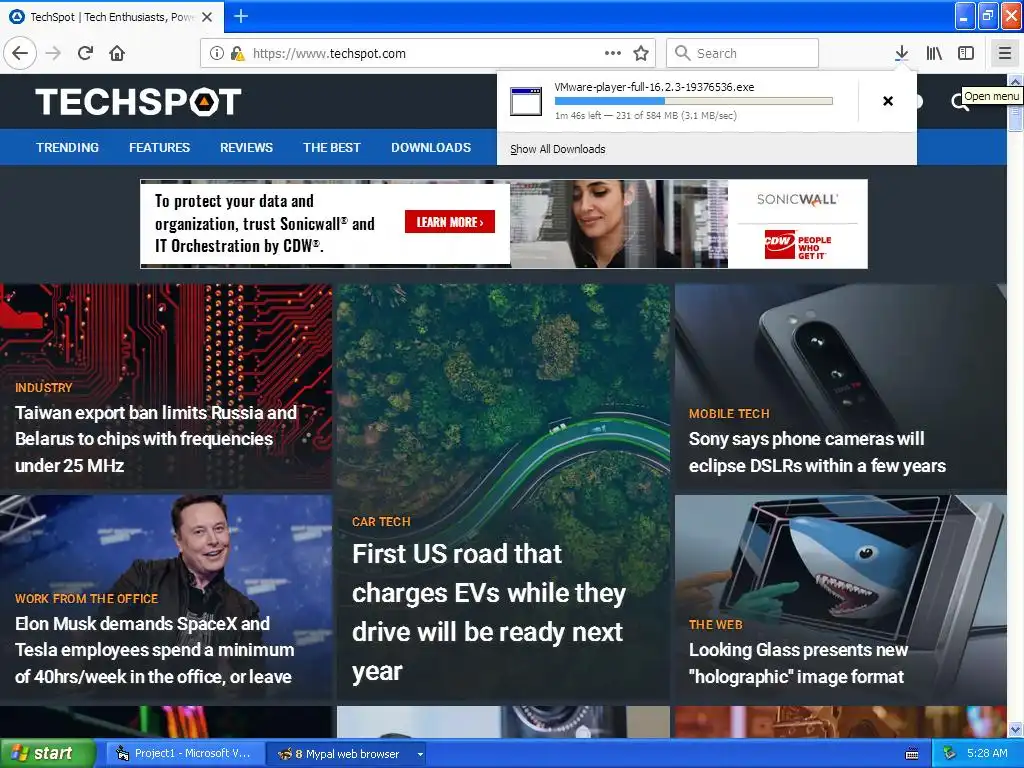Image resolution: width=1024 pixels, height=768 pixels.
Task: Show site information icon in address bar
Action: pos(217,53)
